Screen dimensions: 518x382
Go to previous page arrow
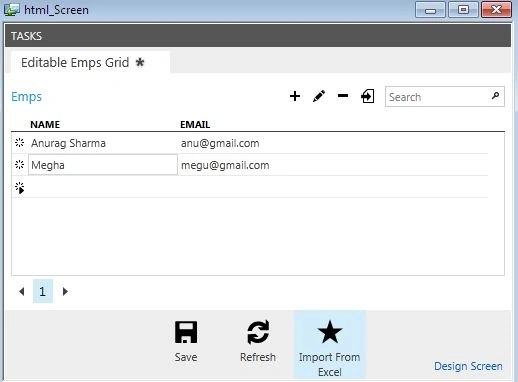pos(22,292)
